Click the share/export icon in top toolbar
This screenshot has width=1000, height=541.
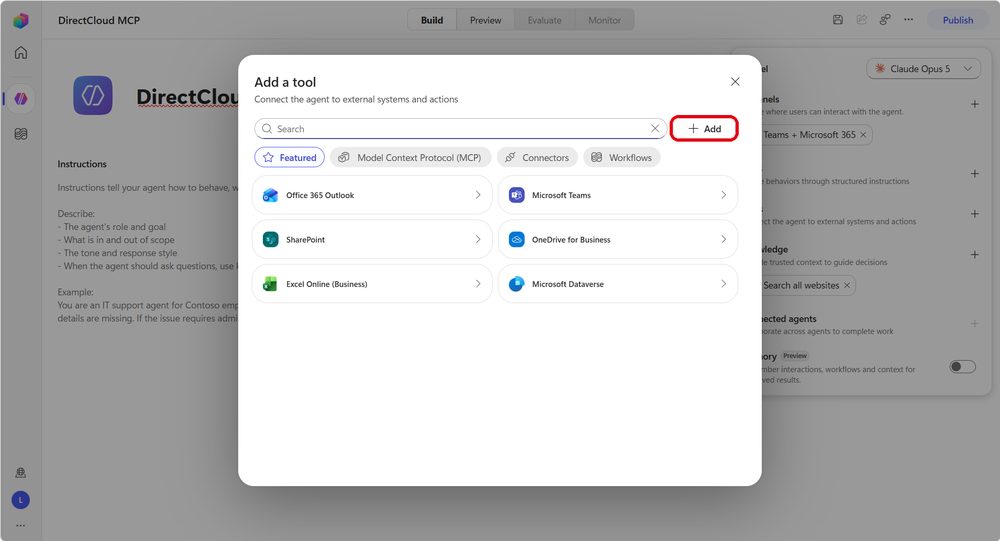click(862, 20)
